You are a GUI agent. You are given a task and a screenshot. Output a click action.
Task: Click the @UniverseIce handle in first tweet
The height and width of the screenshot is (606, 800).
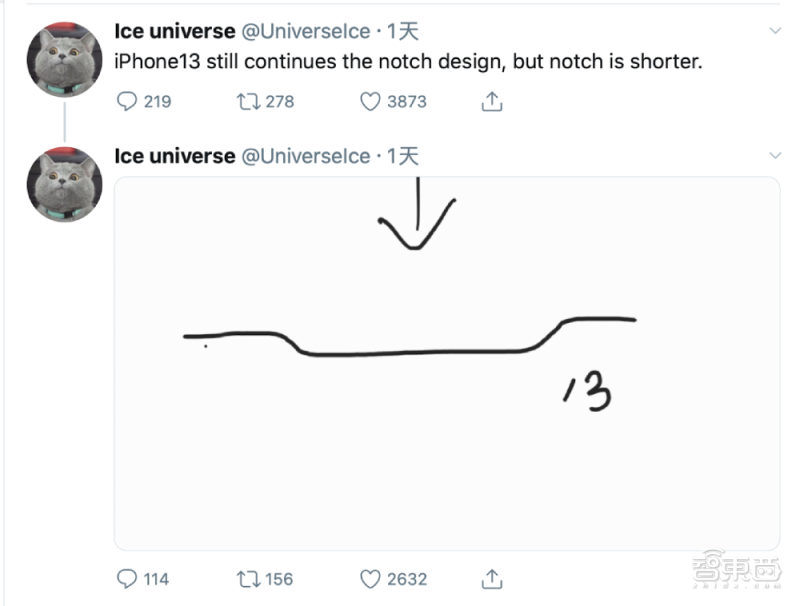[x=306, y=31]
